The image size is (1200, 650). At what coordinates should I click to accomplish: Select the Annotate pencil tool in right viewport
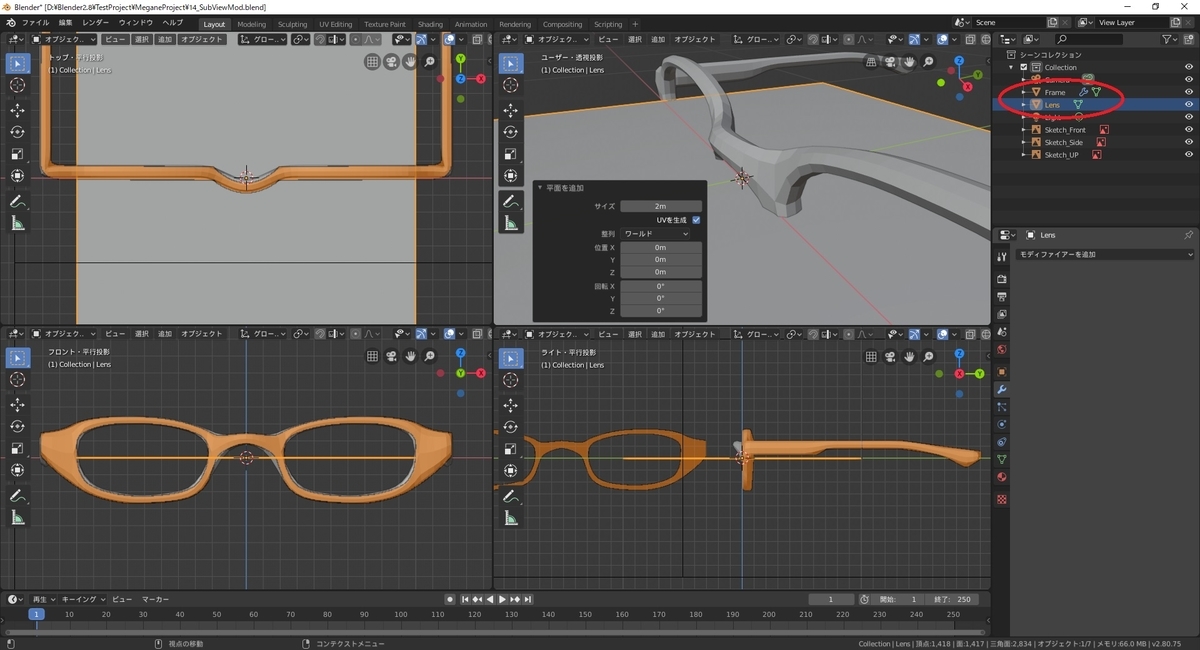tap(511, 495)
